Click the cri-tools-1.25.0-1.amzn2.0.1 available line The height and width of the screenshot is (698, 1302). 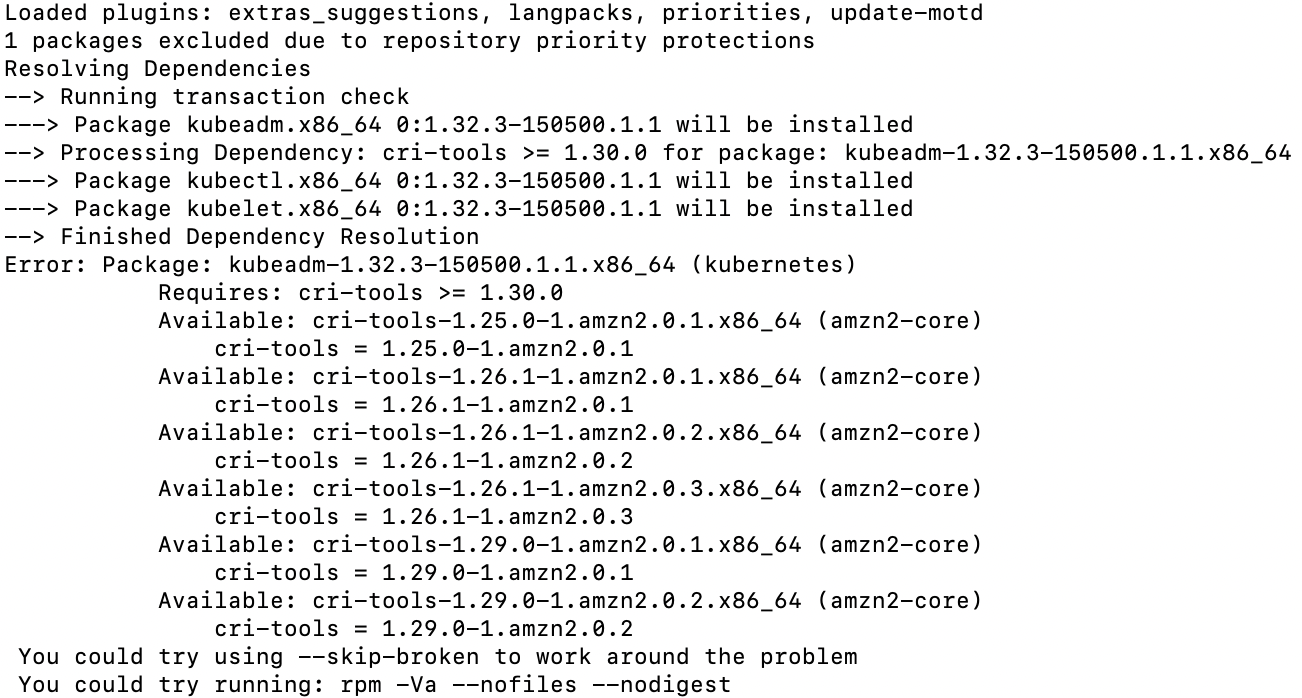tap(570, 321)
